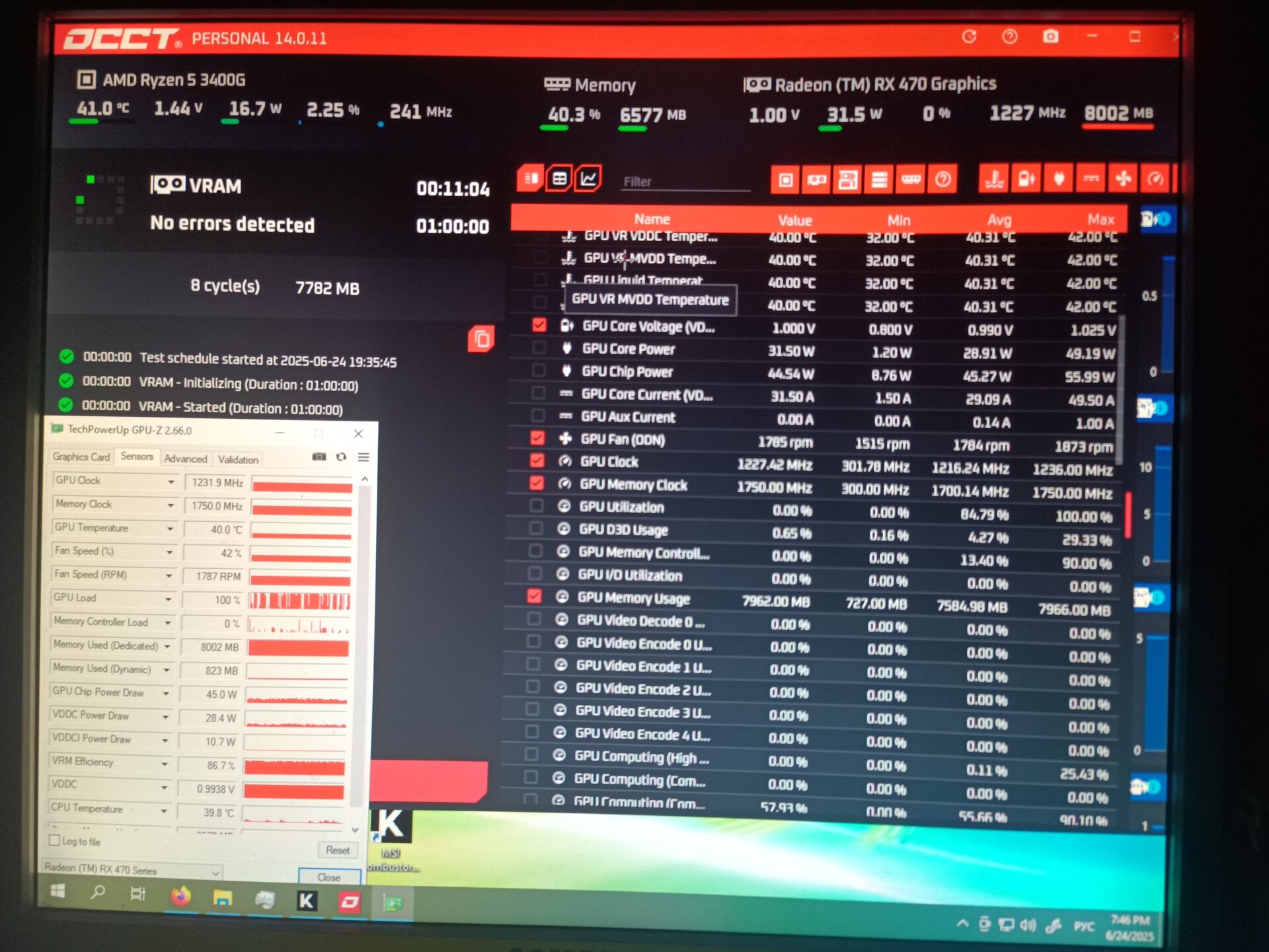Click the Reset button in GPU-Z
1269x952 pixels.
click(x=337, y=850)
